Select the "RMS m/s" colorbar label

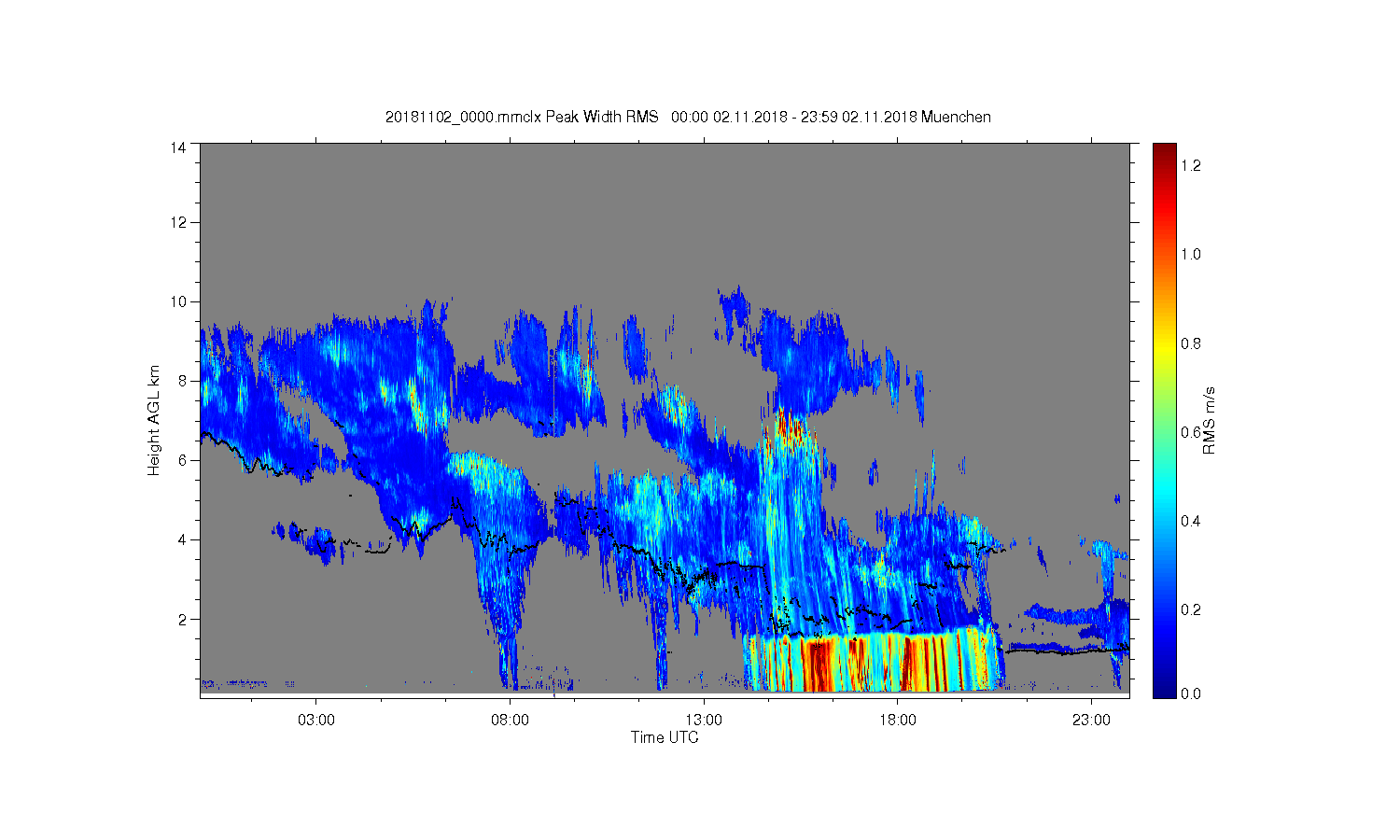click(x=1209, y=420)
